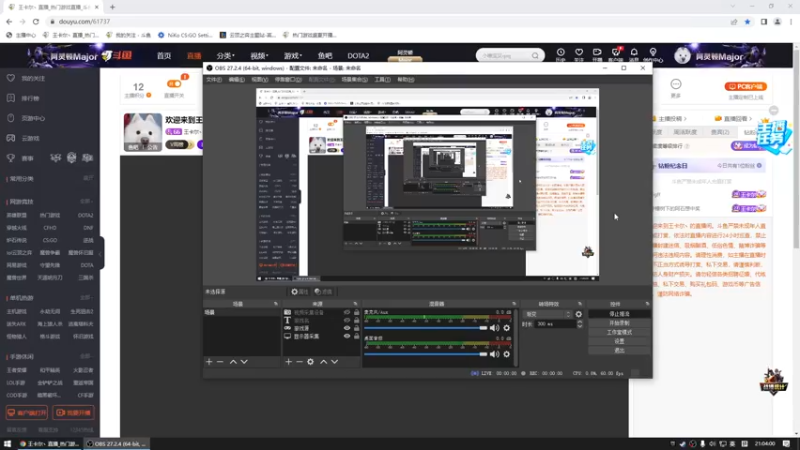Click the 我要开播 button in sidebar

coord(73,413)
